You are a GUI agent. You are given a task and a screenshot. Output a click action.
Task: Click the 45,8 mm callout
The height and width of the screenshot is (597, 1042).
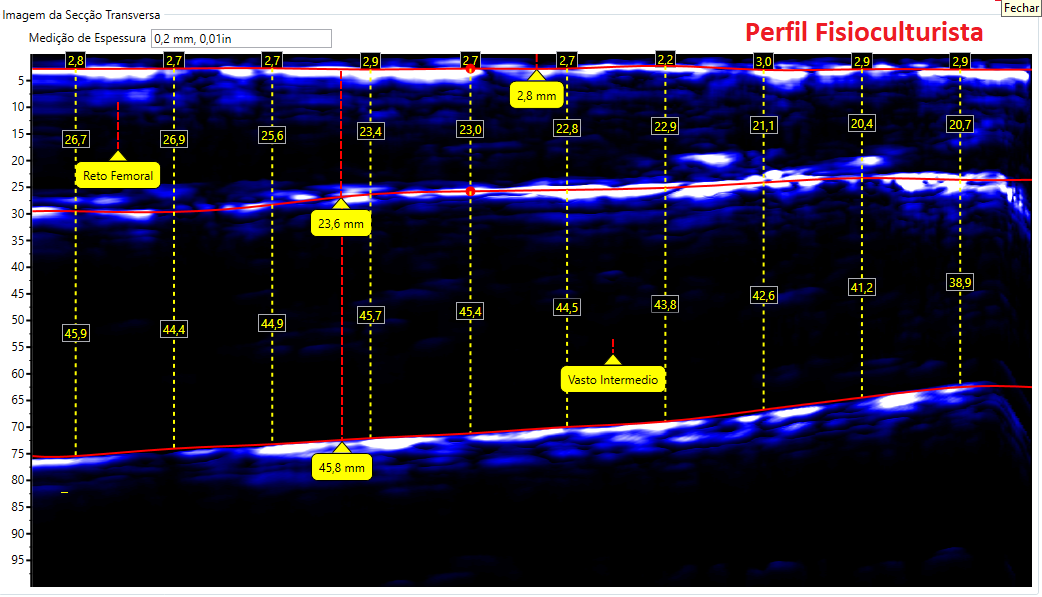pyautogui.click(x=341, y=467)
